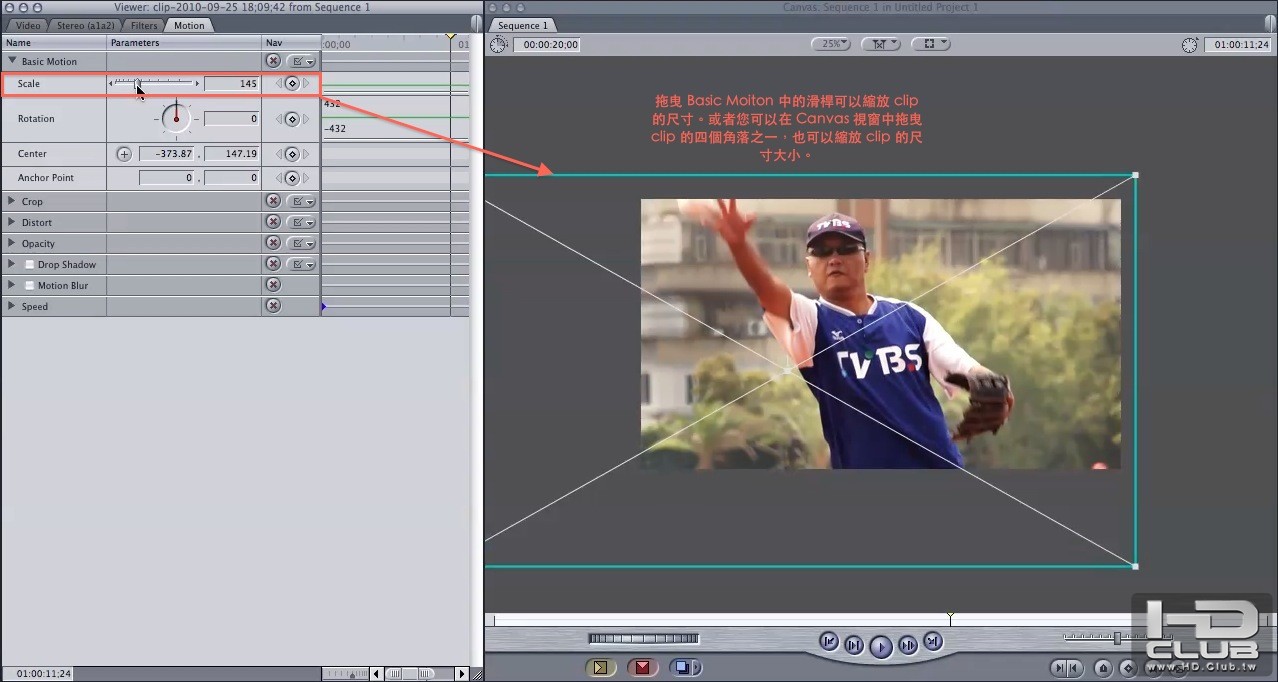The height and width of the screenshot is (682, 1278).
Task: Reset the Crop parameters
Action: pos(273,201)
